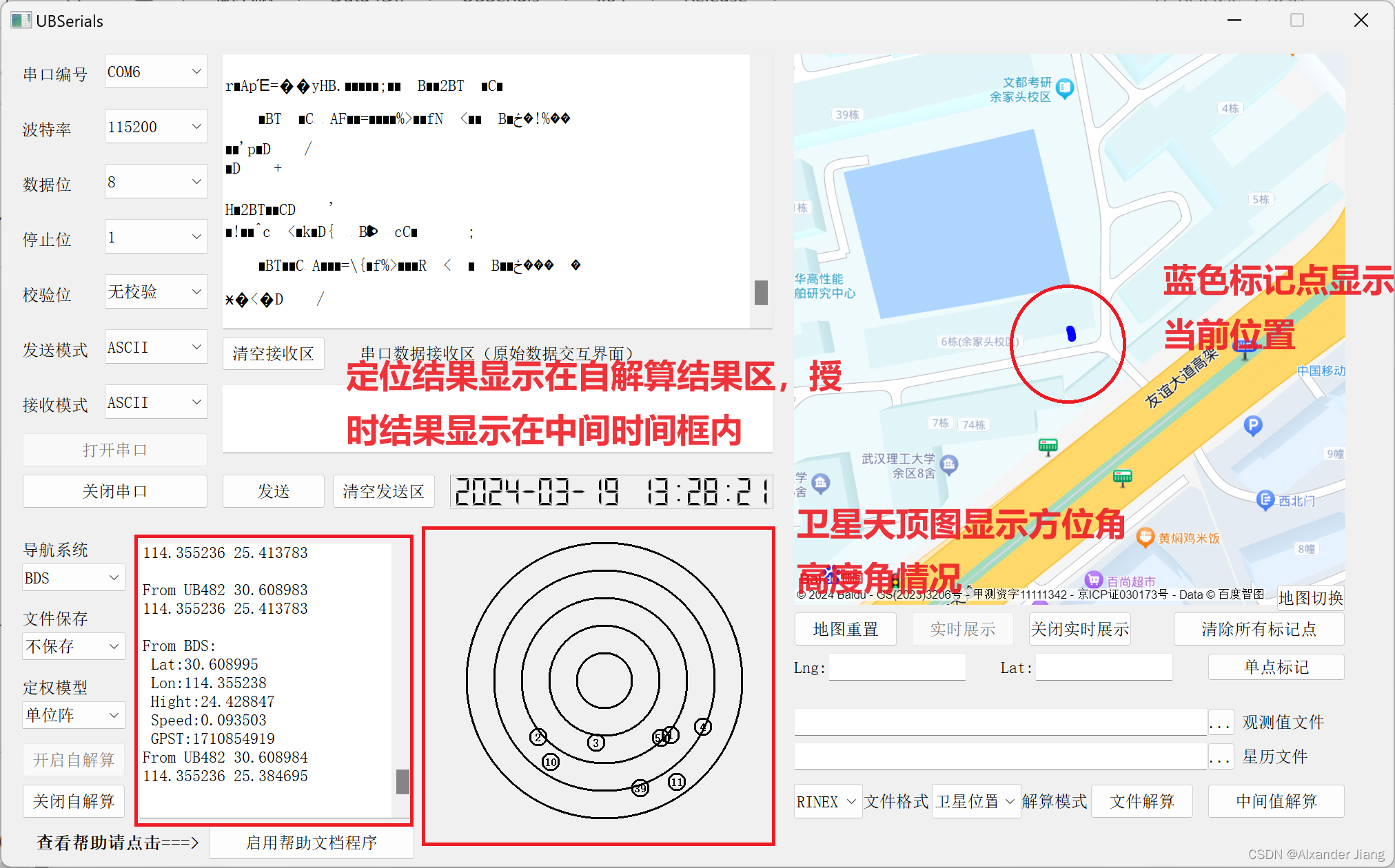This screenshot has width=1395, height=868.
Task: Clear the receive area with 清空接收区
Action: [273, 353]
